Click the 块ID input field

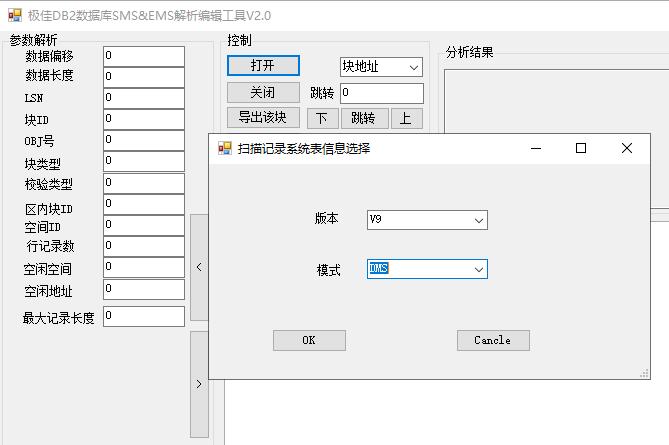pyautogui.click(x=144, y=119)
